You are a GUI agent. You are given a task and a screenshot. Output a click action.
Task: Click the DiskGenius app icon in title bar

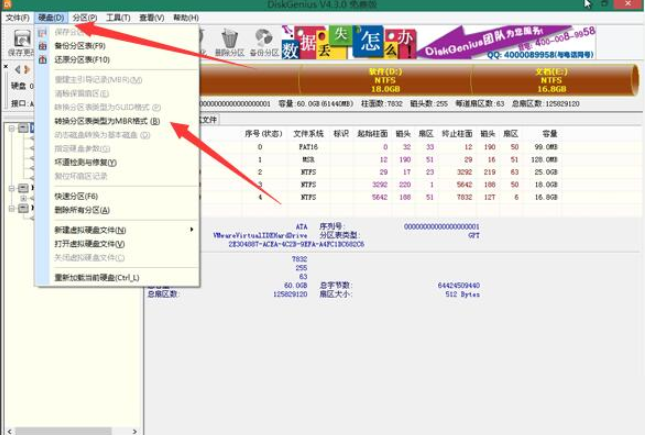coord(7,4)
